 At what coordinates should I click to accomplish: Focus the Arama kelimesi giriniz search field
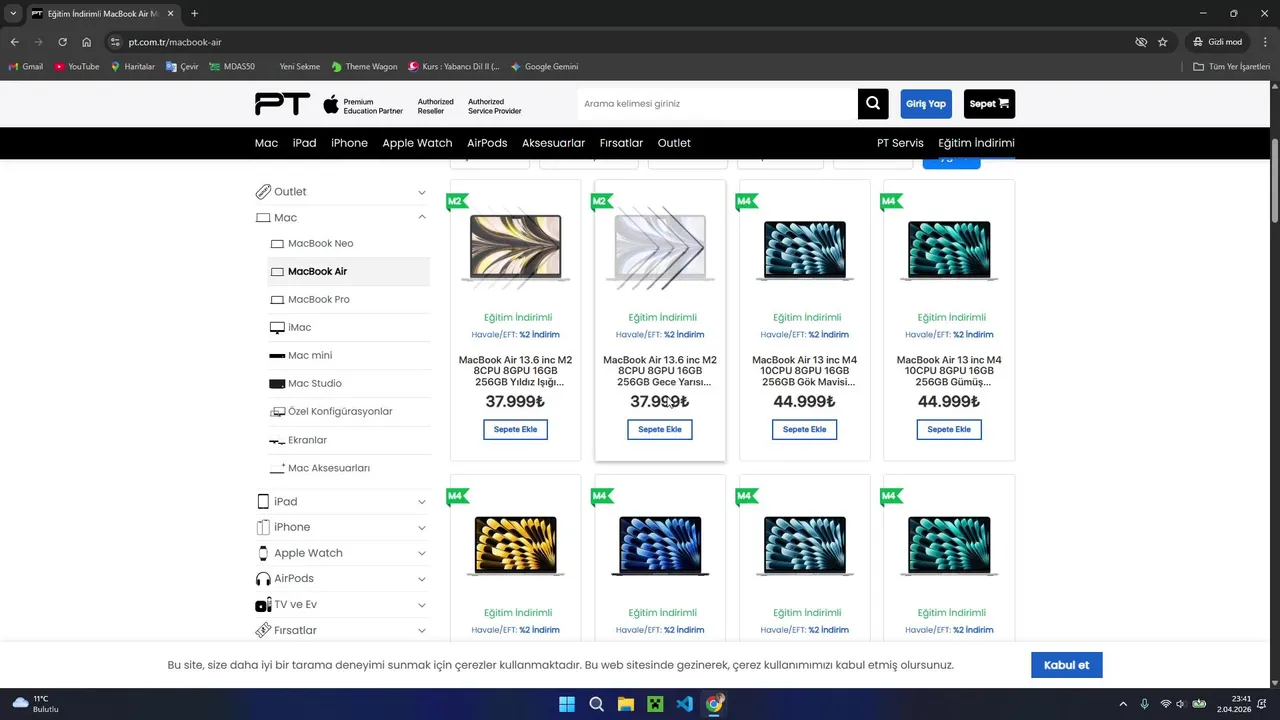pos(717,104)
